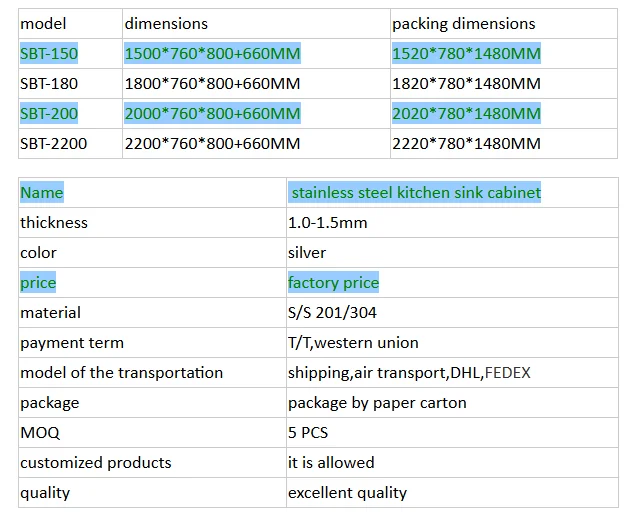Click the shipping, air transport, DHL, FEDEX text

(x=409, y=373)
